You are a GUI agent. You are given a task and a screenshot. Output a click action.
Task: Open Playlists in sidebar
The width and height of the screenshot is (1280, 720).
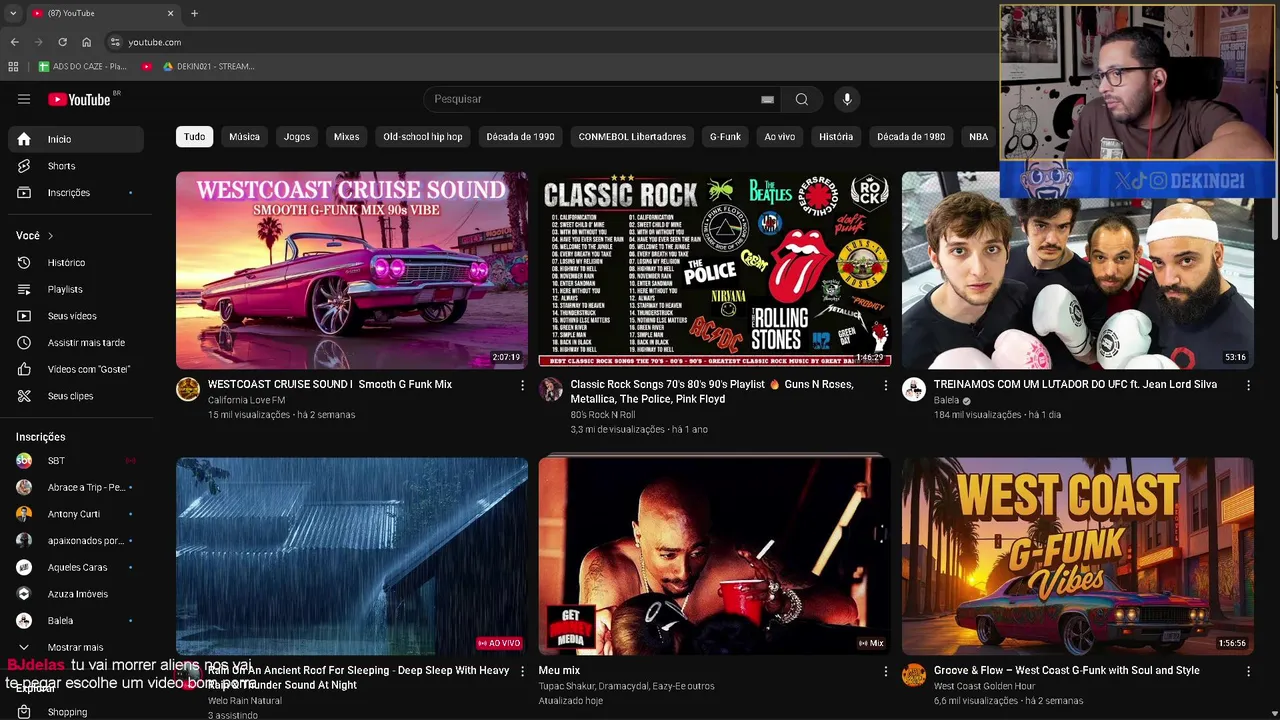click(76, 289)
